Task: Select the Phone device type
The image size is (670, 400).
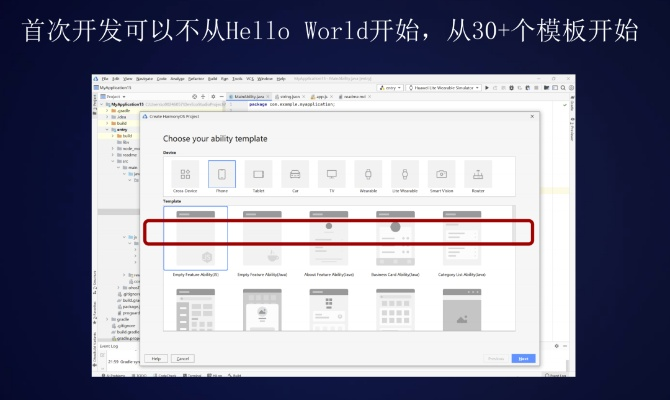Action: tap(222, 175)
